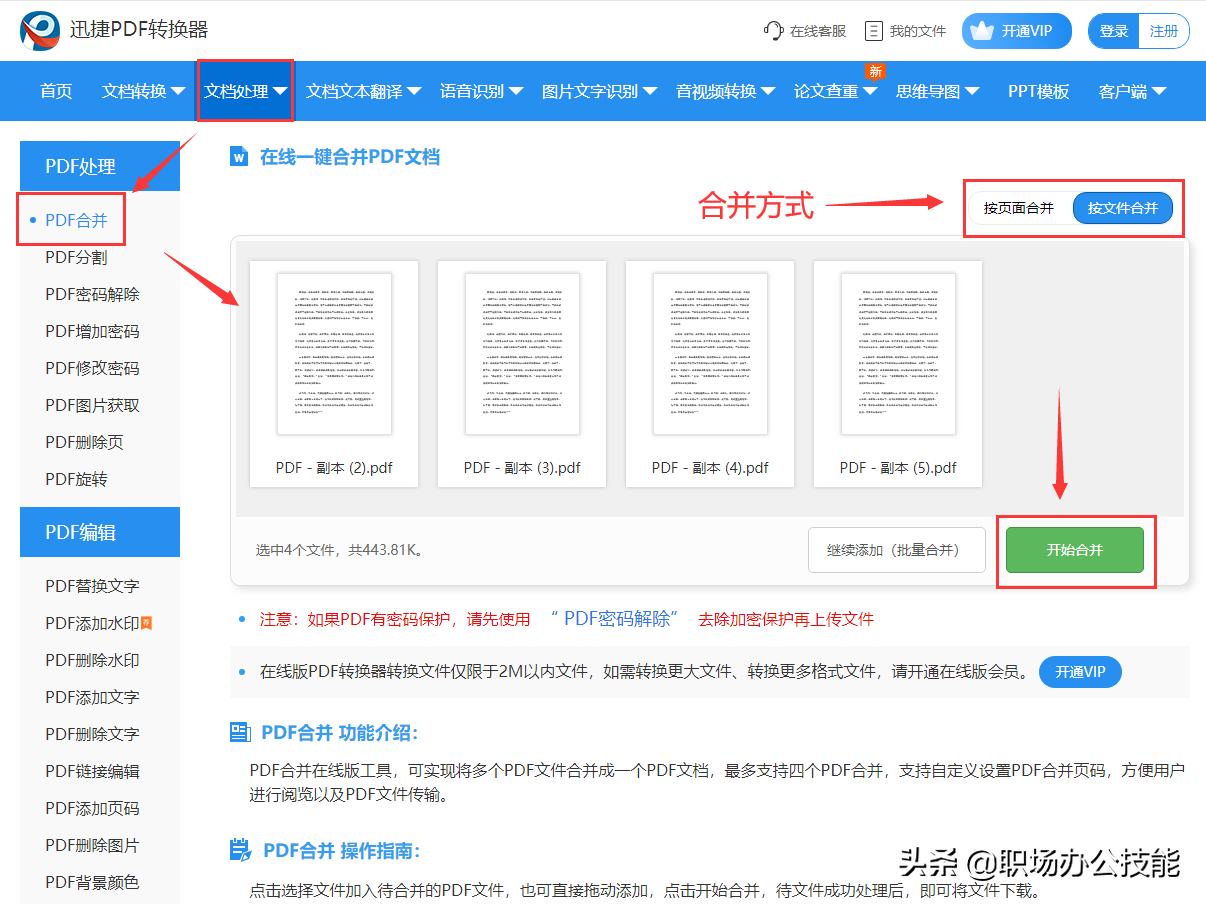Switch merge mode to 按页面合并
The image size is (1206, 904).
tap(1018, 208)
